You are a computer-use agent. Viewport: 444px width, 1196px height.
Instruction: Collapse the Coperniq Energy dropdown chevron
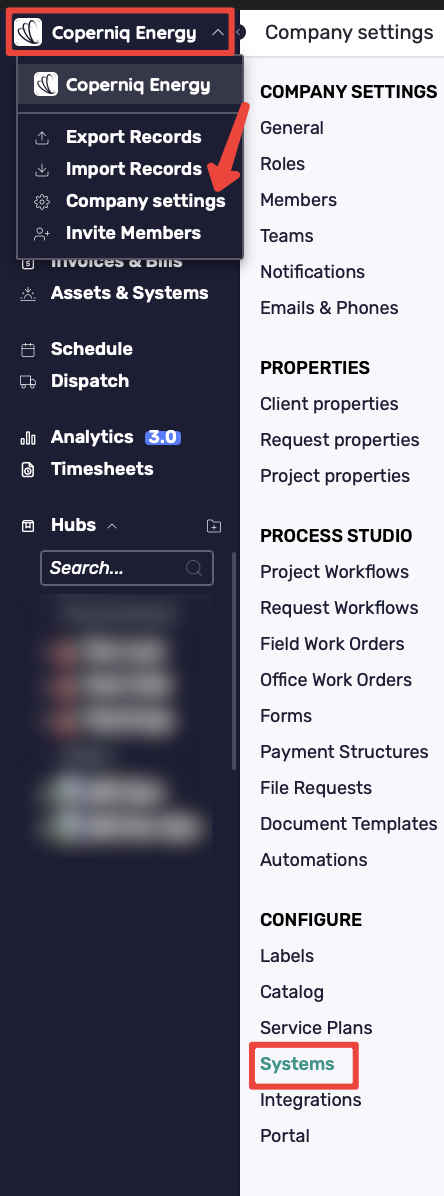(217, 33)
